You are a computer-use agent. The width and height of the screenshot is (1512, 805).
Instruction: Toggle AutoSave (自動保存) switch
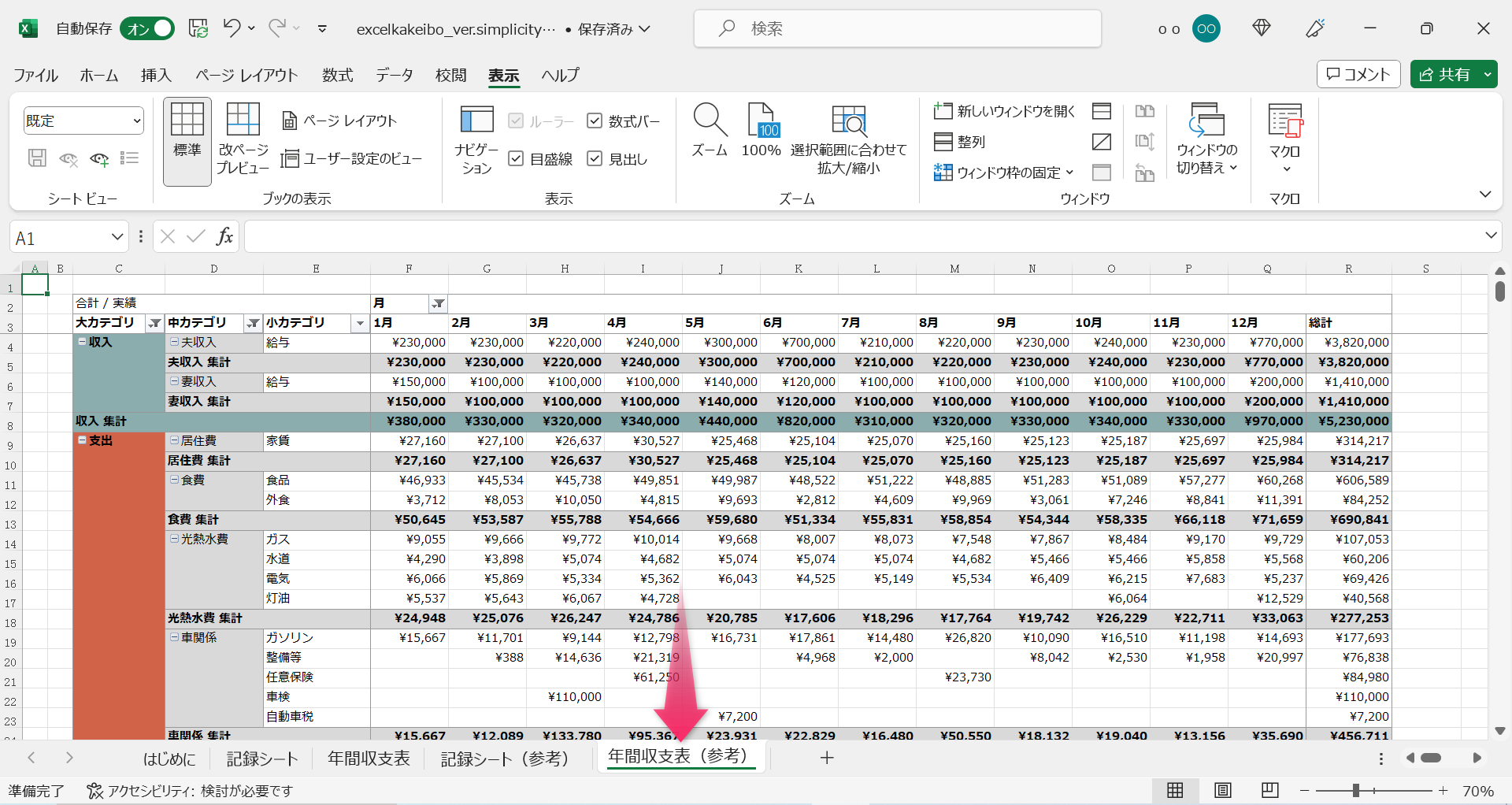click(147, 28)
